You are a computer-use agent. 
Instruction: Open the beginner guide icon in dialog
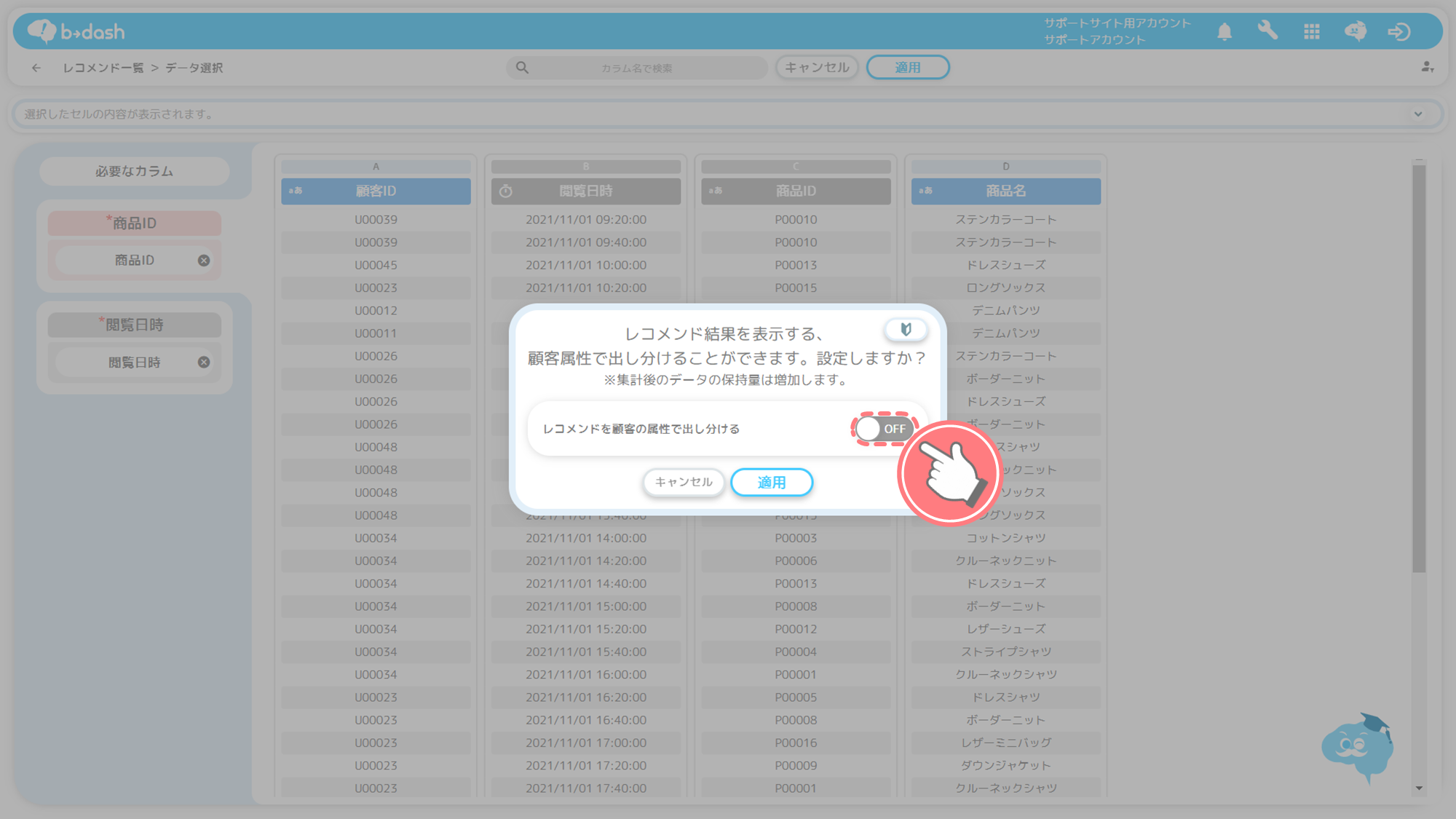pyautogui.click(x=906, y=329)
